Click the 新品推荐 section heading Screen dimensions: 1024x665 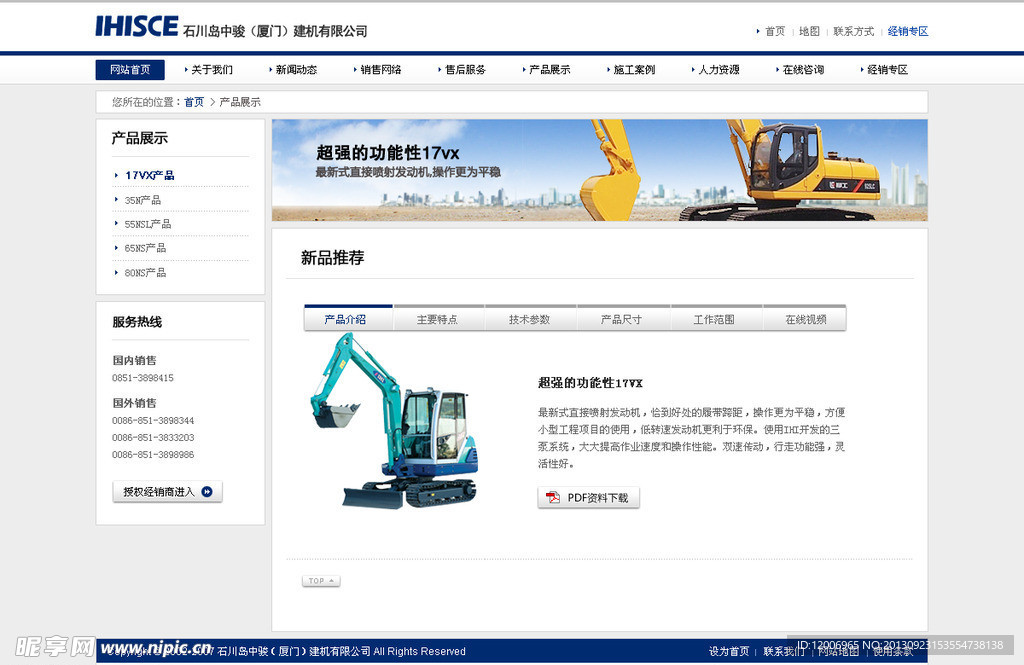(332, 258)
